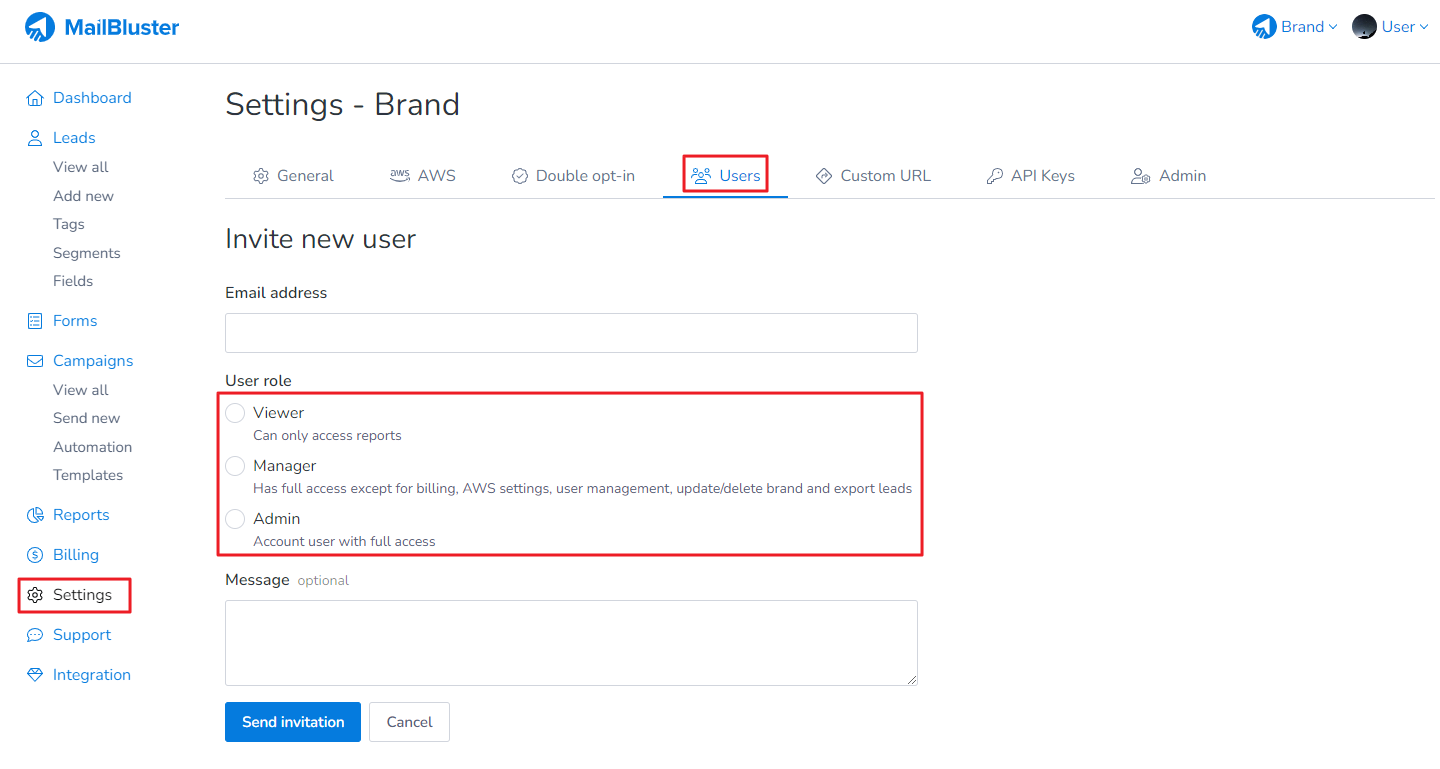Click inside the optional Message textarea

tap(571, 643)
